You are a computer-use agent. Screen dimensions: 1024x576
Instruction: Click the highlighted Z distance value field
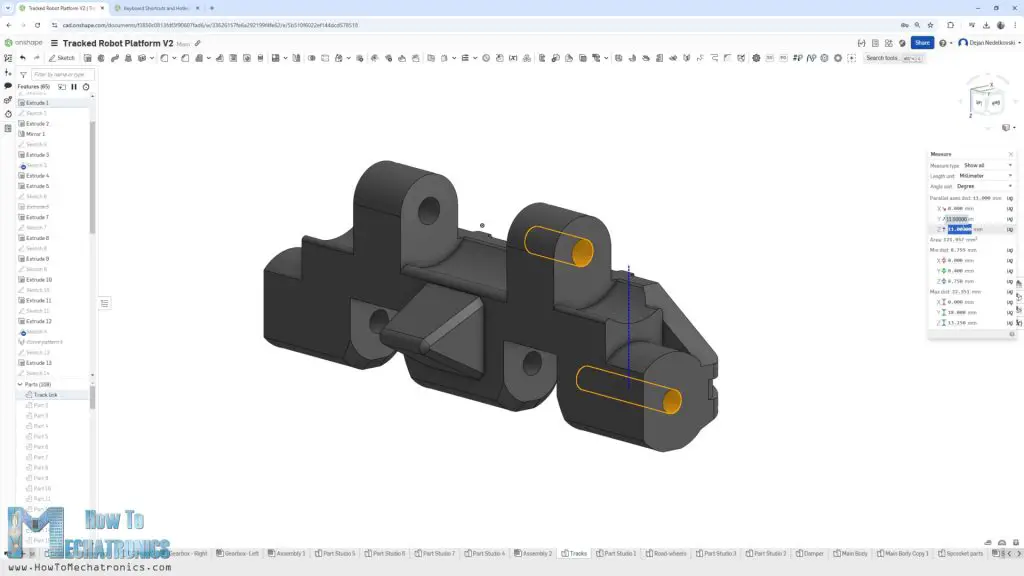[958, 229]
